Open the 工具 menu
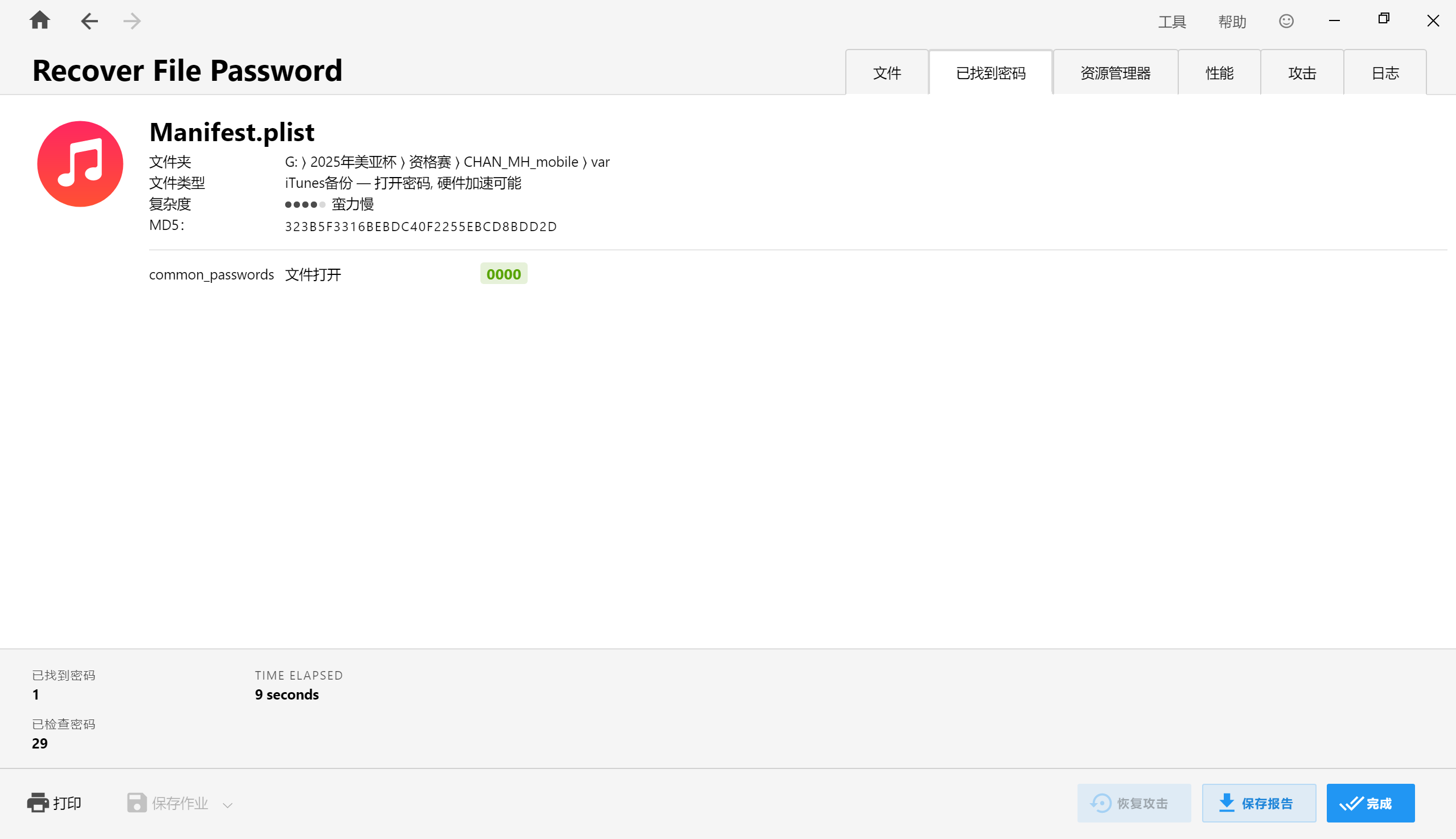This screenshot has height=839, width=1456. (x=1172, y=22)
